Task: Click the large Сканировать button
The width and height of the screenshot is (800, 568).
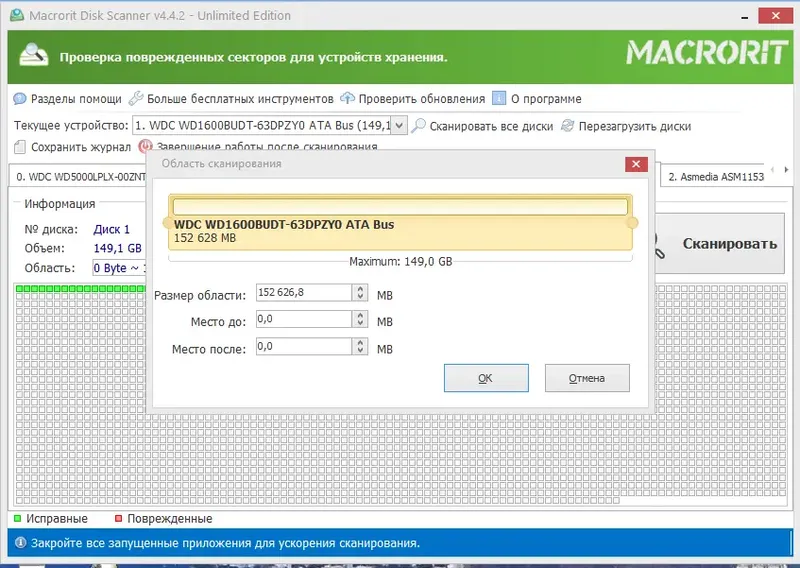Action: tap(719, 243)
